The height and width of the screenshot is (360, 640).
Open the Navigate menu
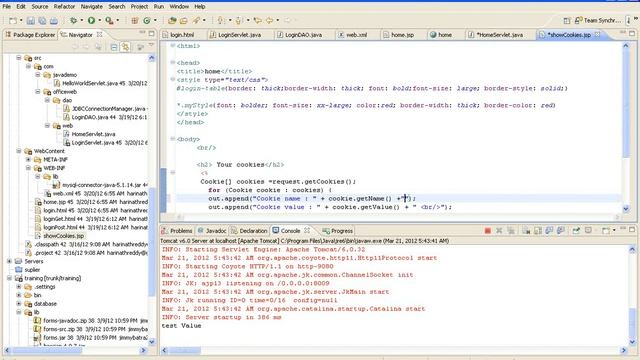coord(91,7)
